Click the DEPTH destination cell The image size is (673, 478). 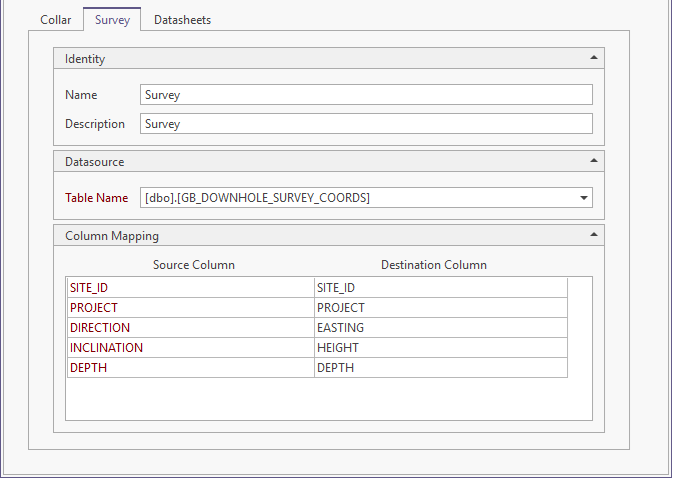(440, 368)
